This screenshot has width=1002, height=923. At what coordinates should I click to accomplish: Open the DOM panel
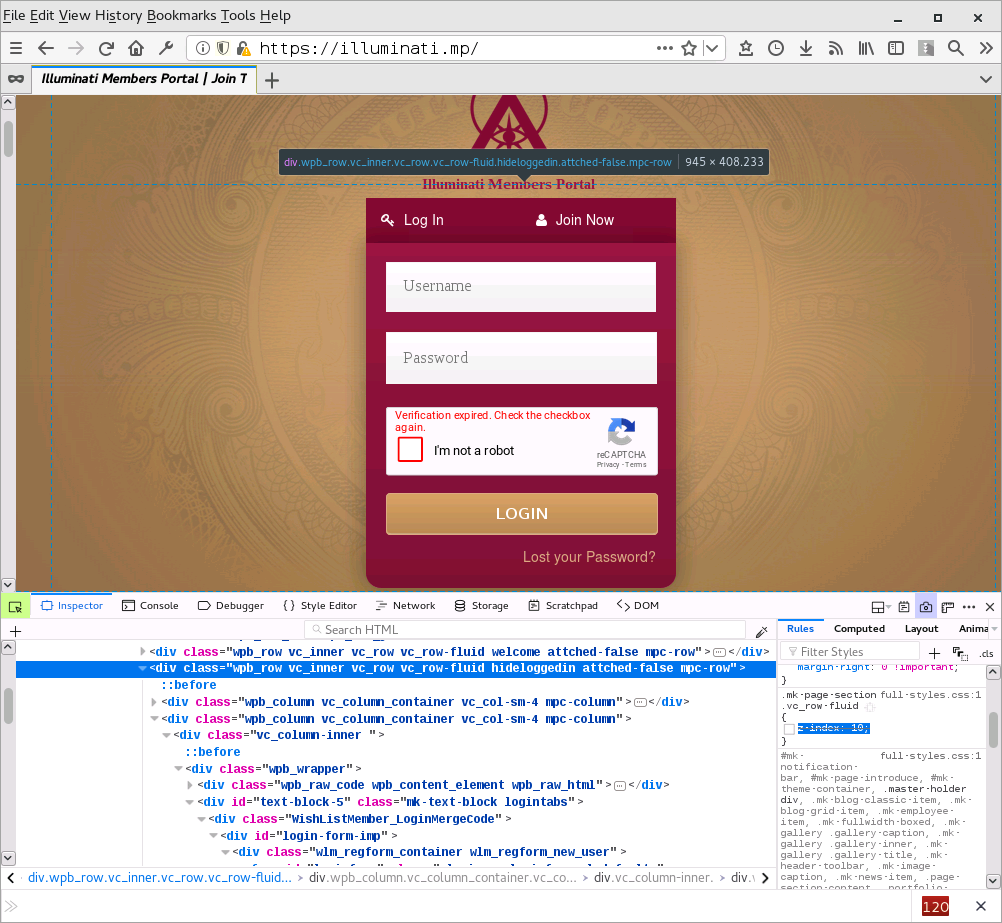click(x=638, y=606)
